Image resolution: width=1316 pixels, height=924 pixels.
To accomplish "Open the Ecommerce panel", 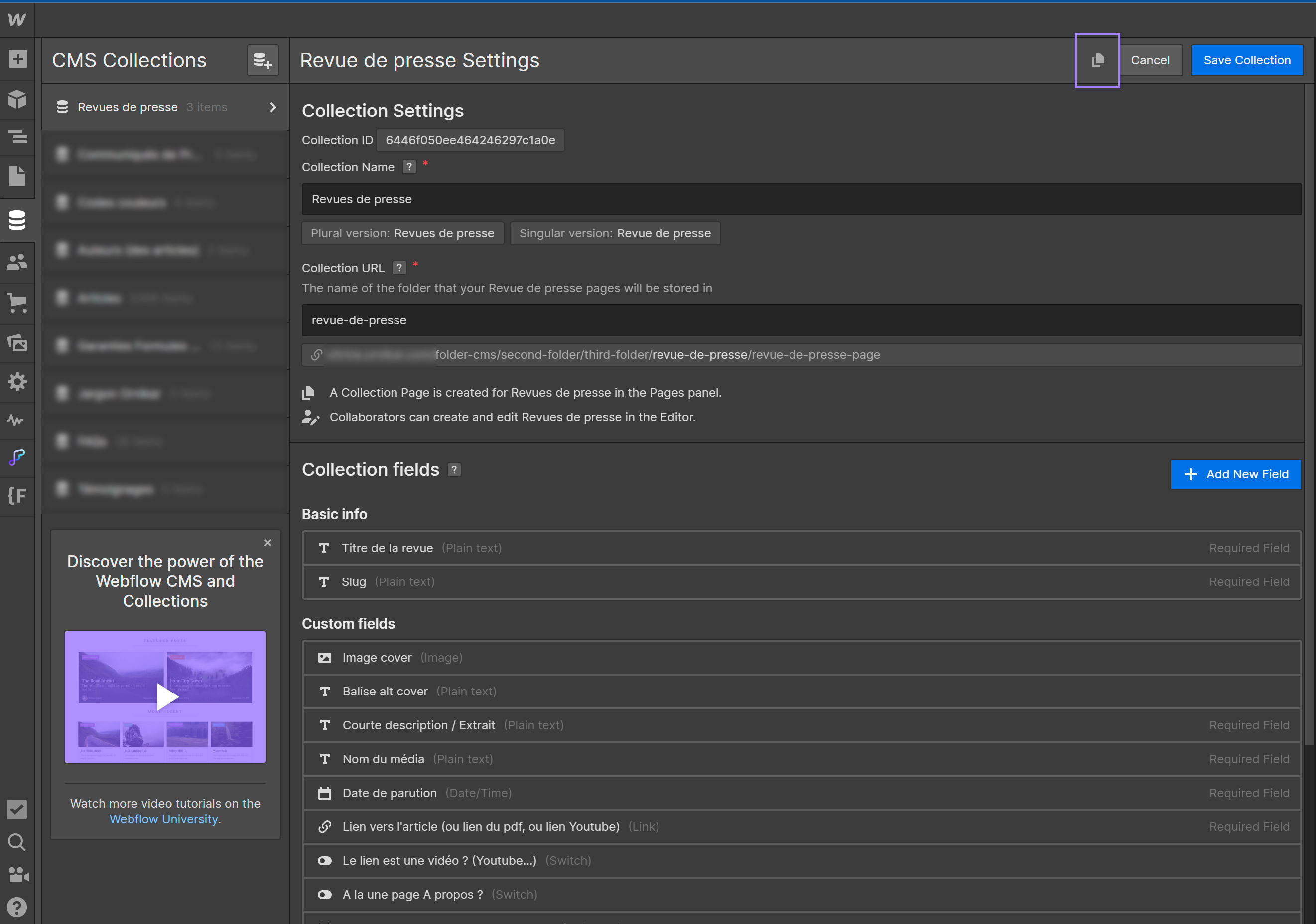I will click(x=17, y=303).
